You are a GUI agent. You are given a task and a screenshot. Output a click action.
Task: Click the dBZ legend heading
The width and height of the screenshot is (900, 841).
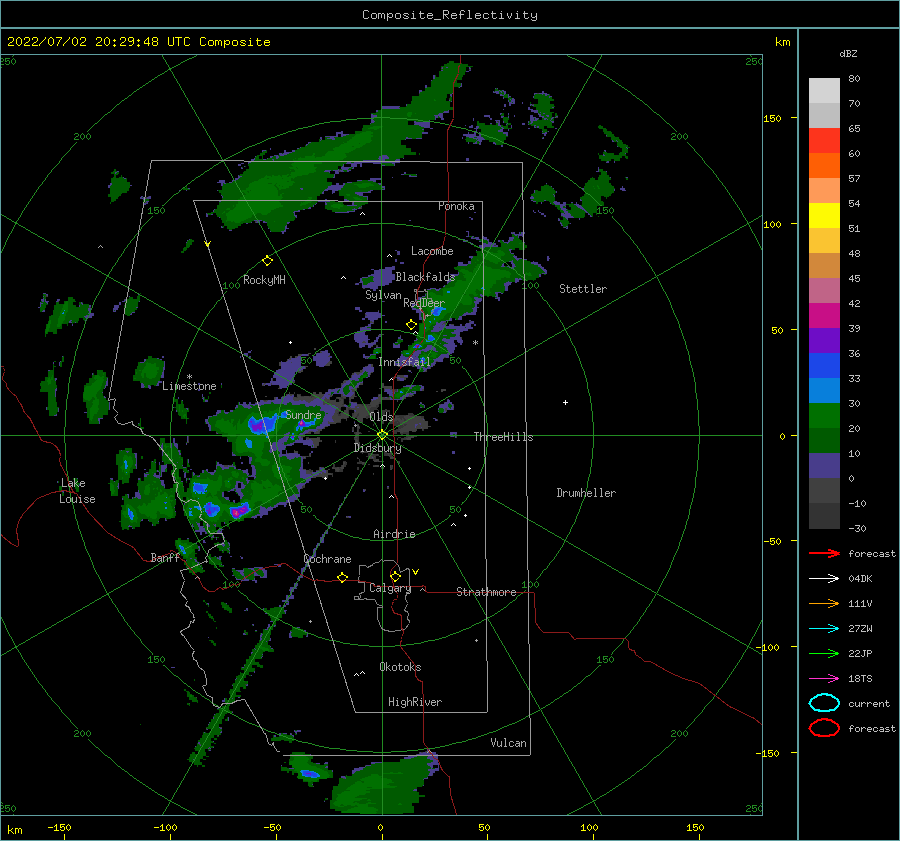click(848, 54)
